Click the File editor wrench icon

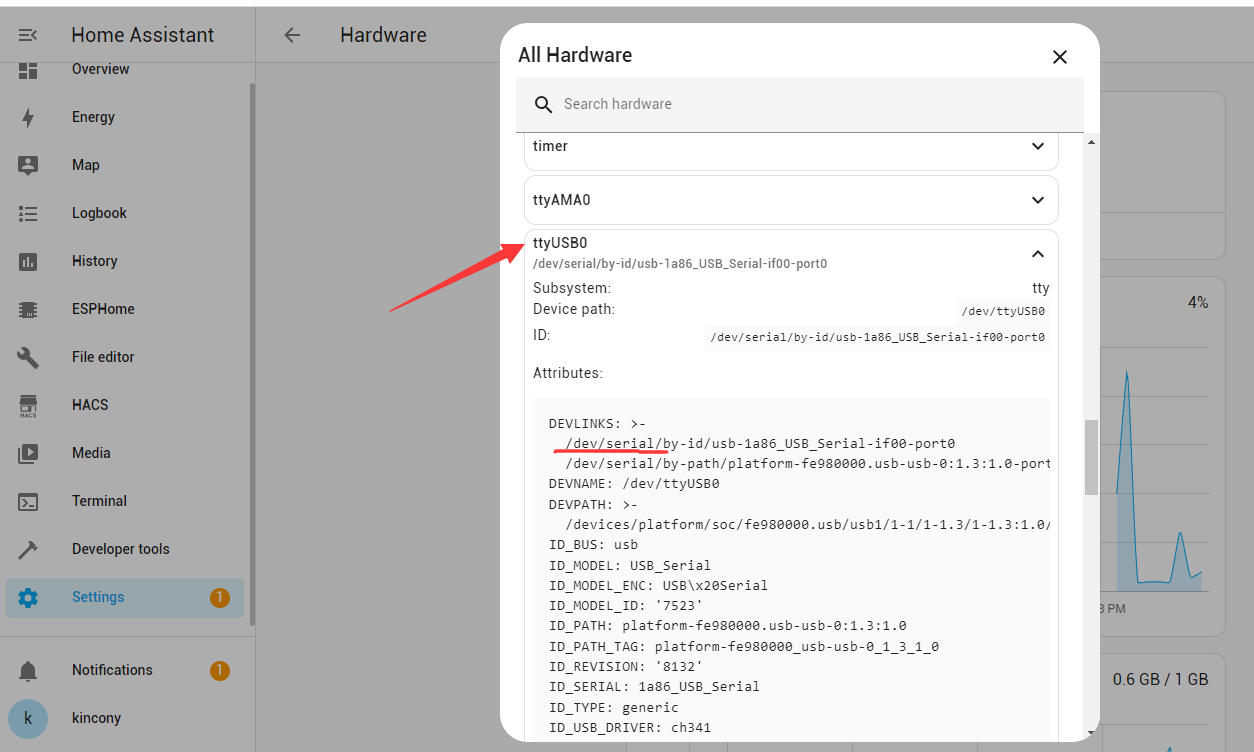click(28, 357)
